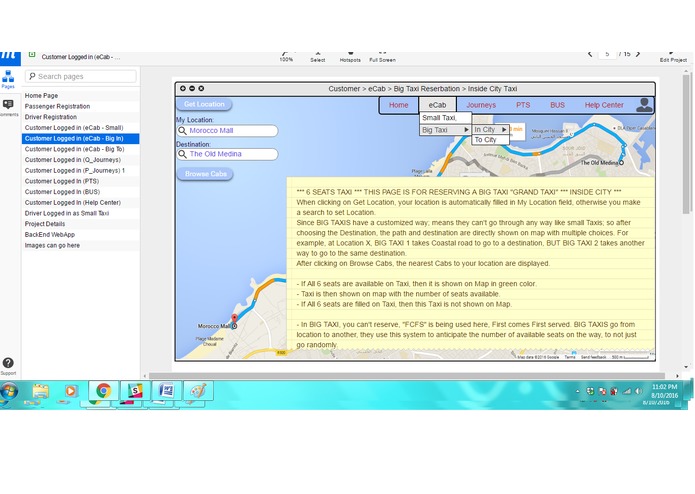Click the Select tool in toolbar

(x=317, y=57)
